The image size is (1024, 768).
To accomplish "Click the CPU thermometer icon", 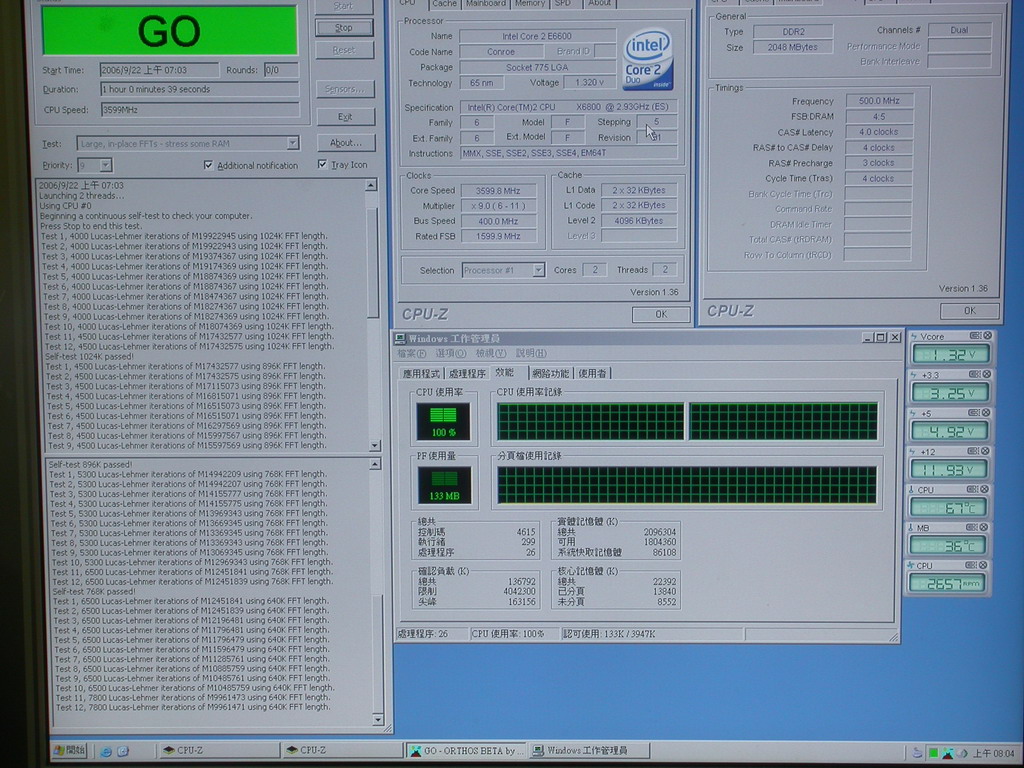I will pyautogui.click(x=911, y=489).
